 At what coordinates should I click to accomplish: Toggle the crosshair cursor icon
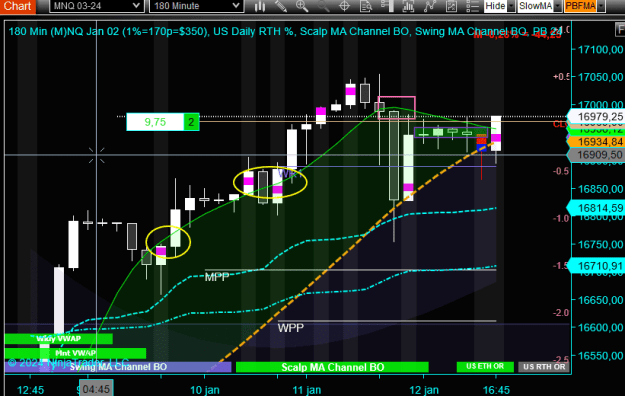click(x=344, y=6)
